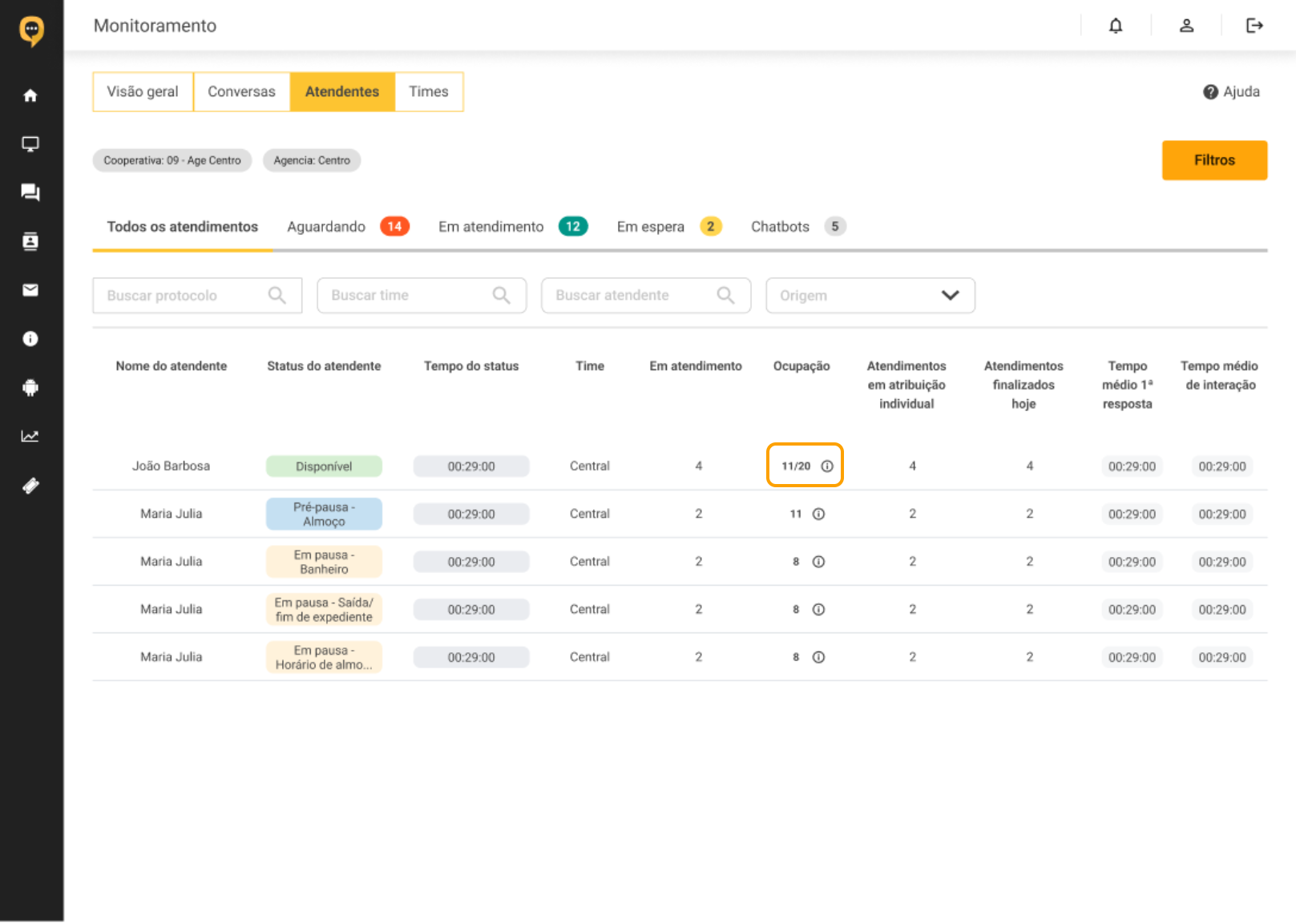1296x924 pixels.
Task: Open the user profile icon
Action: [x=1187, y=26]
